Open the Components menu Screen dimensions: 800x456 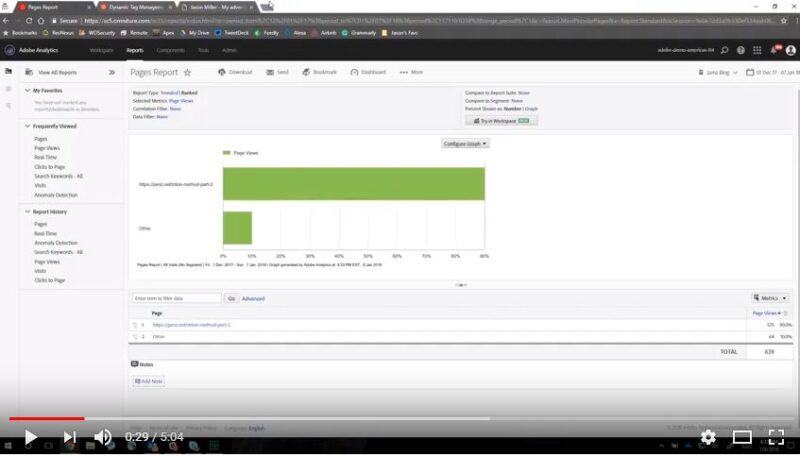[x=170, y=50]
